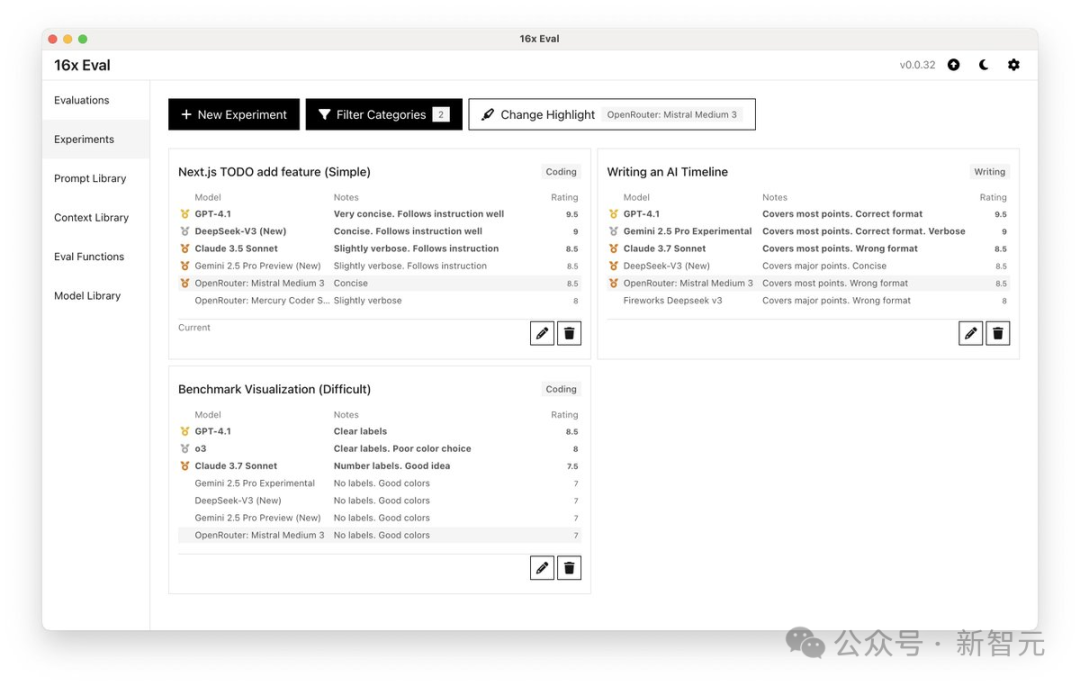Image resolution: width=1080 pixels, height=686 pixels.
Task: Click bronze medal beside Claude 3.7 Sonnet in AI Timeline
Action: 613,249
